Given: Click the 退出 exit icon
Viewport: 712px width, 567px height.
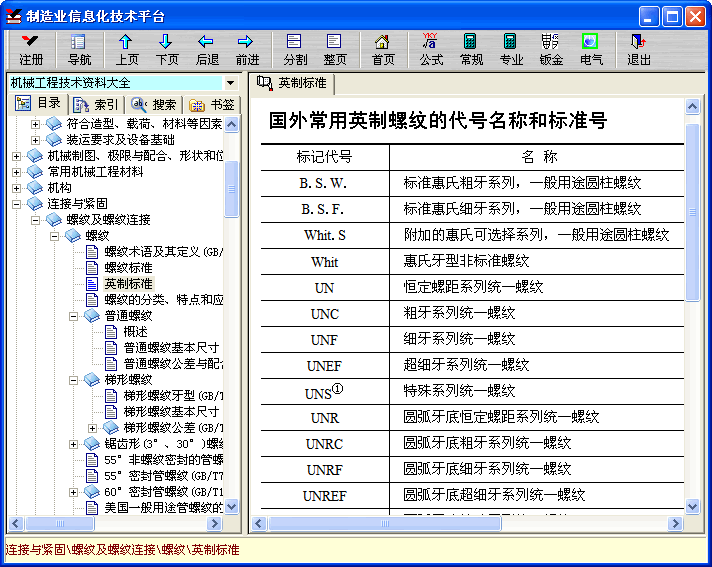Looking at the screenshot, I should 639,49.
